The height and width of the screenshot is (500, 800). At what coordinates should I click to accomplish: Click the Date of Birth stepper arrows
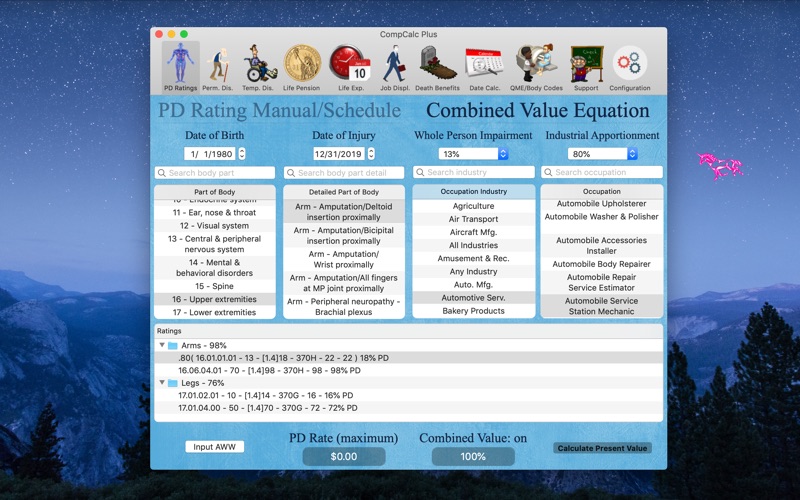[242, 154]
